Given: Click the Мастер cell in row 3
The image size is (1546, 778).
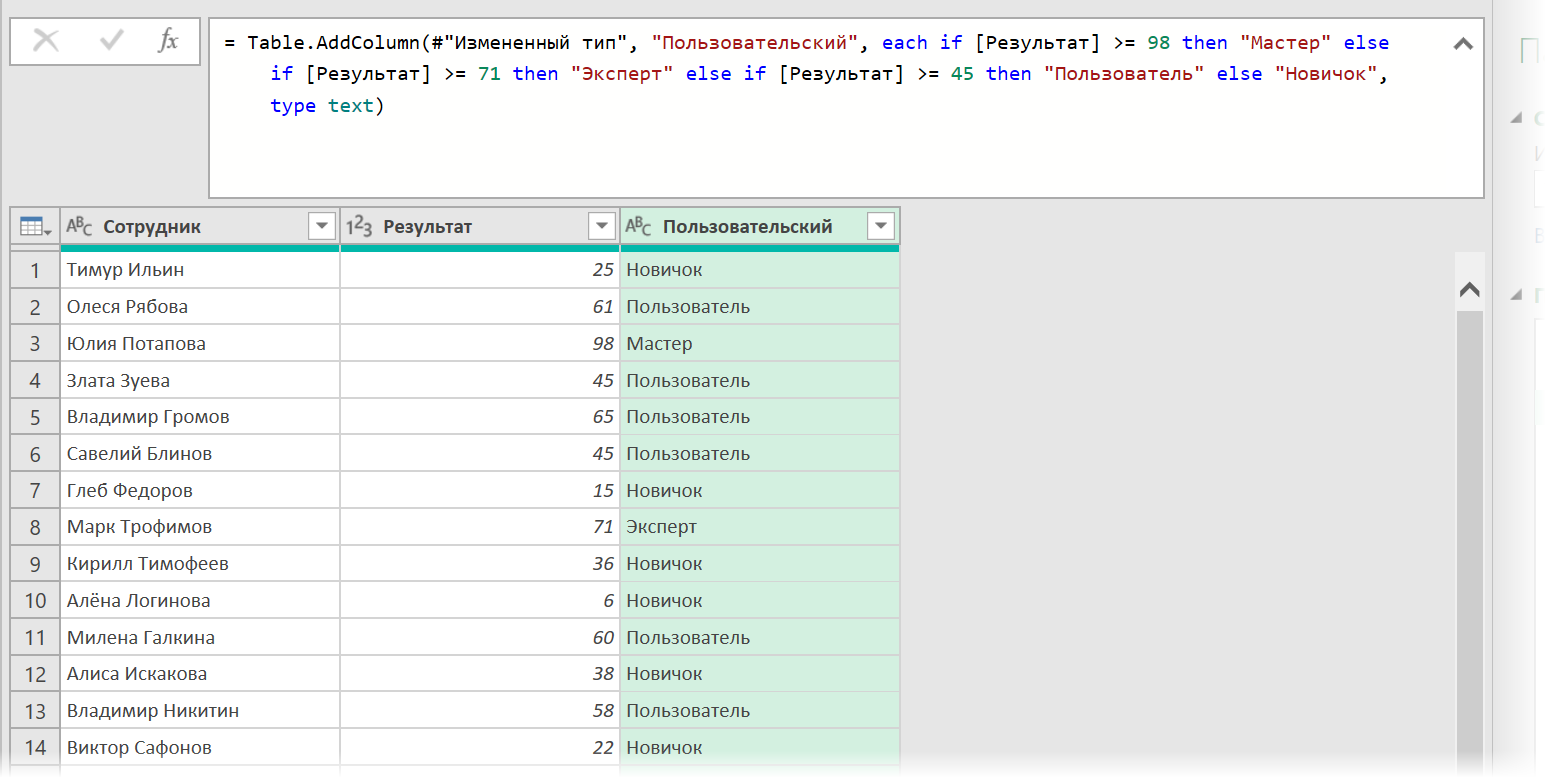Looking at the screenshot, I should (x=760, y=344).
